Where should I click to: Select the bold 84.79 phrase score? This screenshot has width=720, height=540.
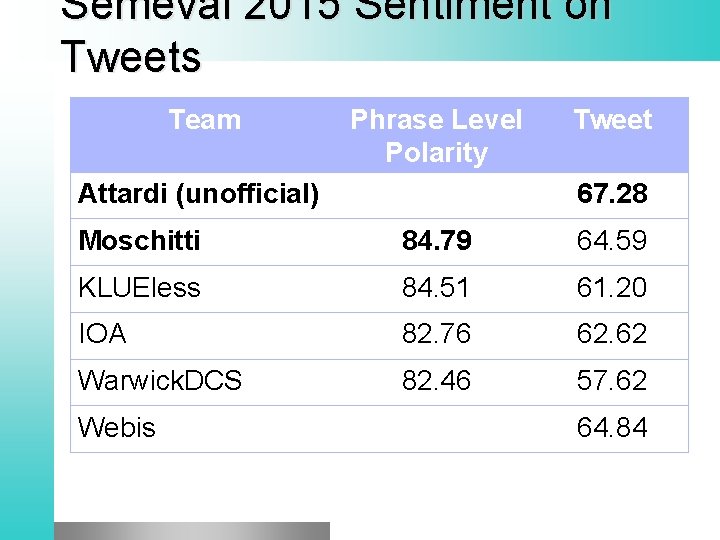pos(436,241)
